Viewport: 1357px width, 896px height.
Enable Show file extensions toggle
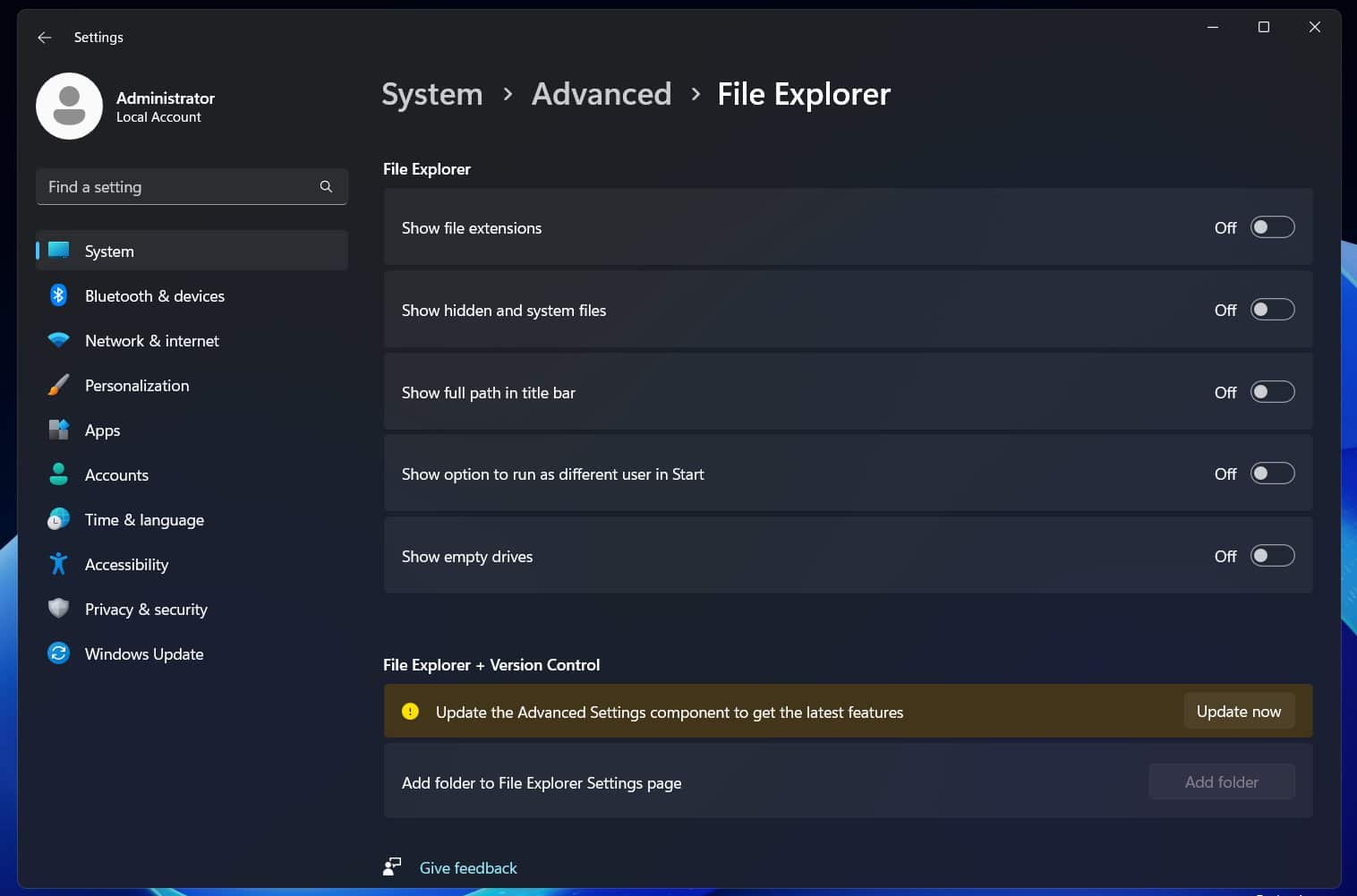tap(1271, 227)
